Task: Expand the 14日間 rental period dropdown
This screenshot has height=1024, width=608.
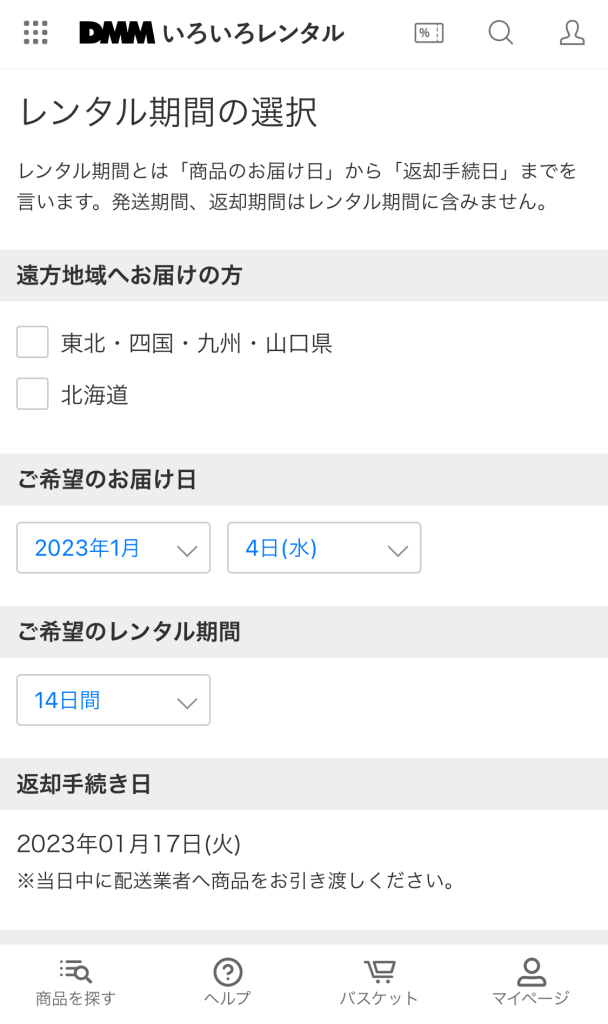Action: (x=113, y=700)
